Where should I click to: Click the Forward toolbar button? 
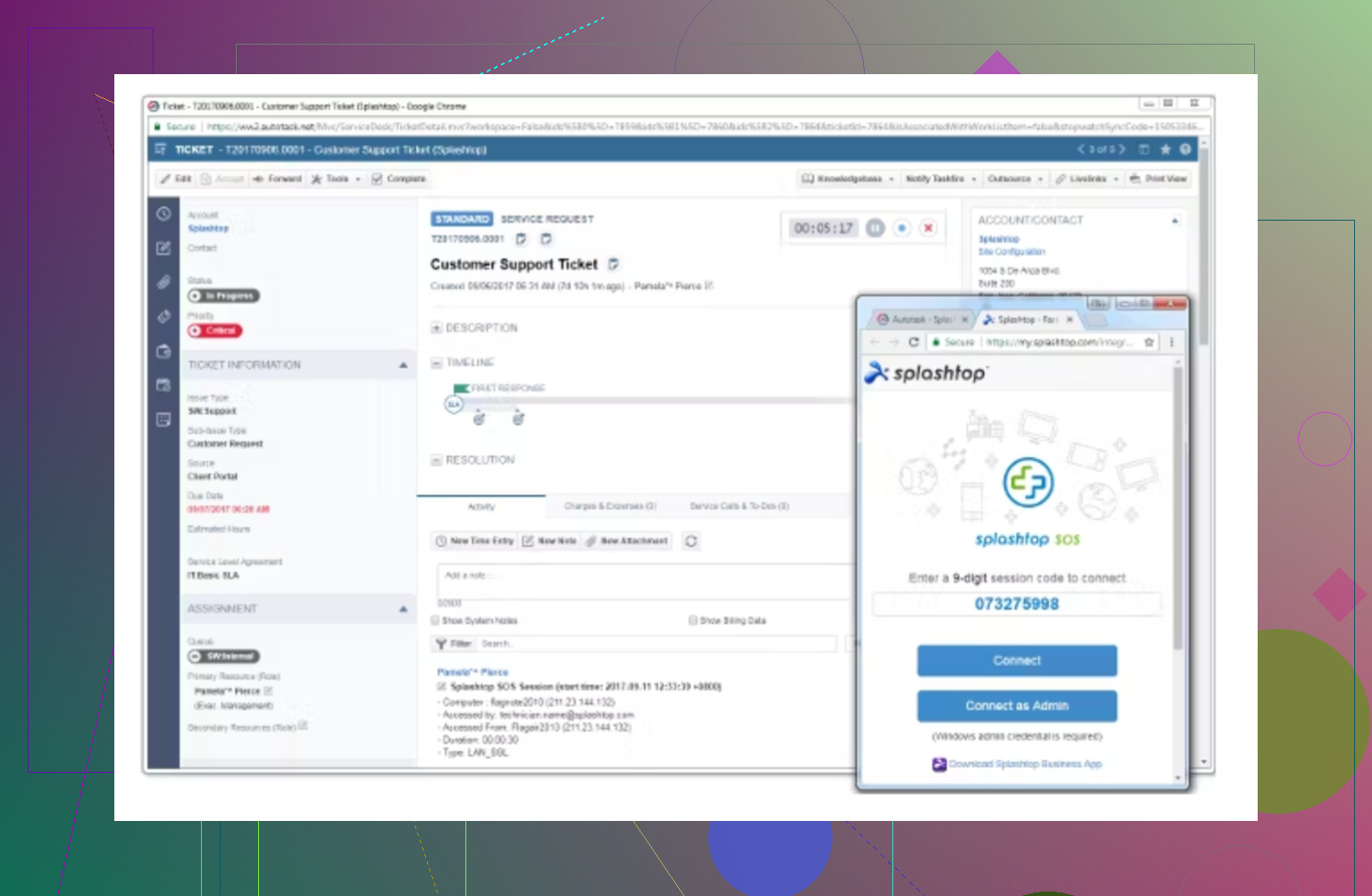[277, 179]
